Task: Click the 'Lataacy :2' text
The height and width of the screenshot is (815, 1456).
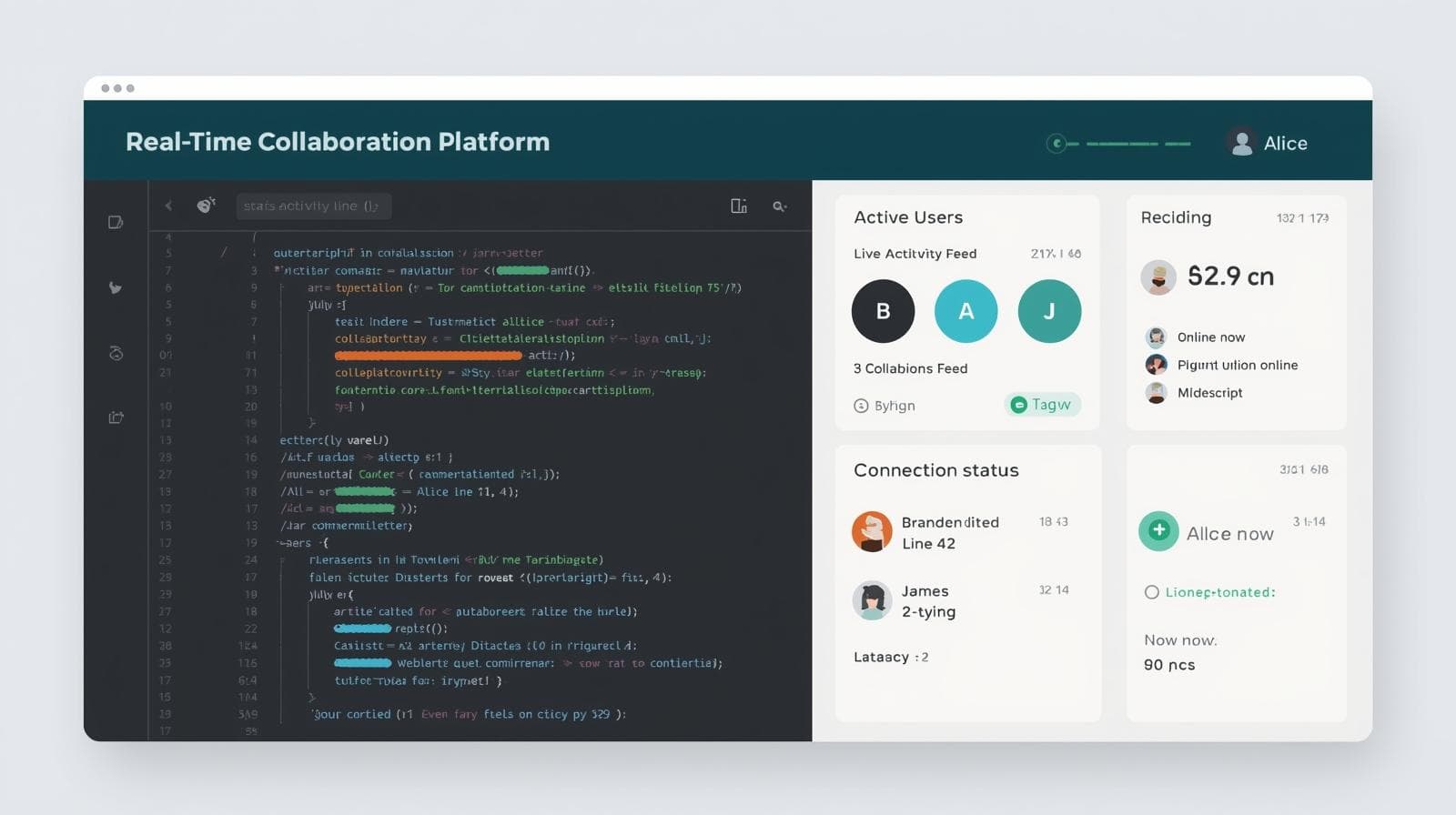Action: tap(891, 657)
